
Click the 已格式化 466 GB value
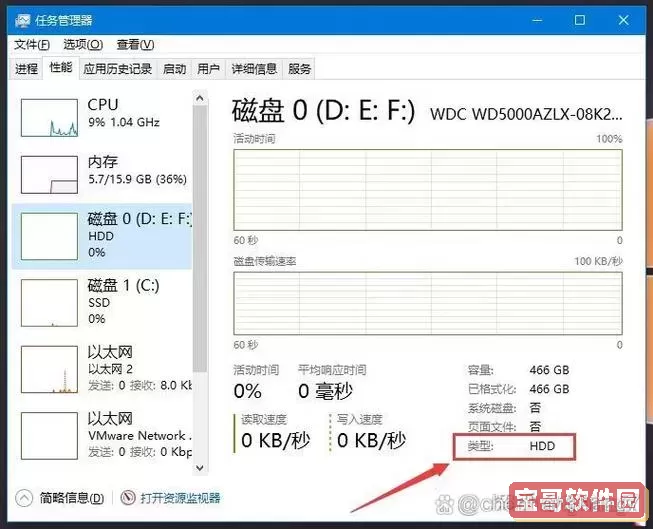tap(549, 389)
